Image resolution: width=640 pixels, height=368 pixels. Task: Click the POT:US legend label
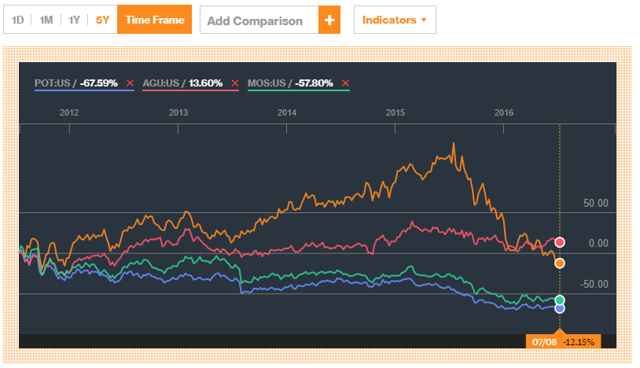[52, 83]
